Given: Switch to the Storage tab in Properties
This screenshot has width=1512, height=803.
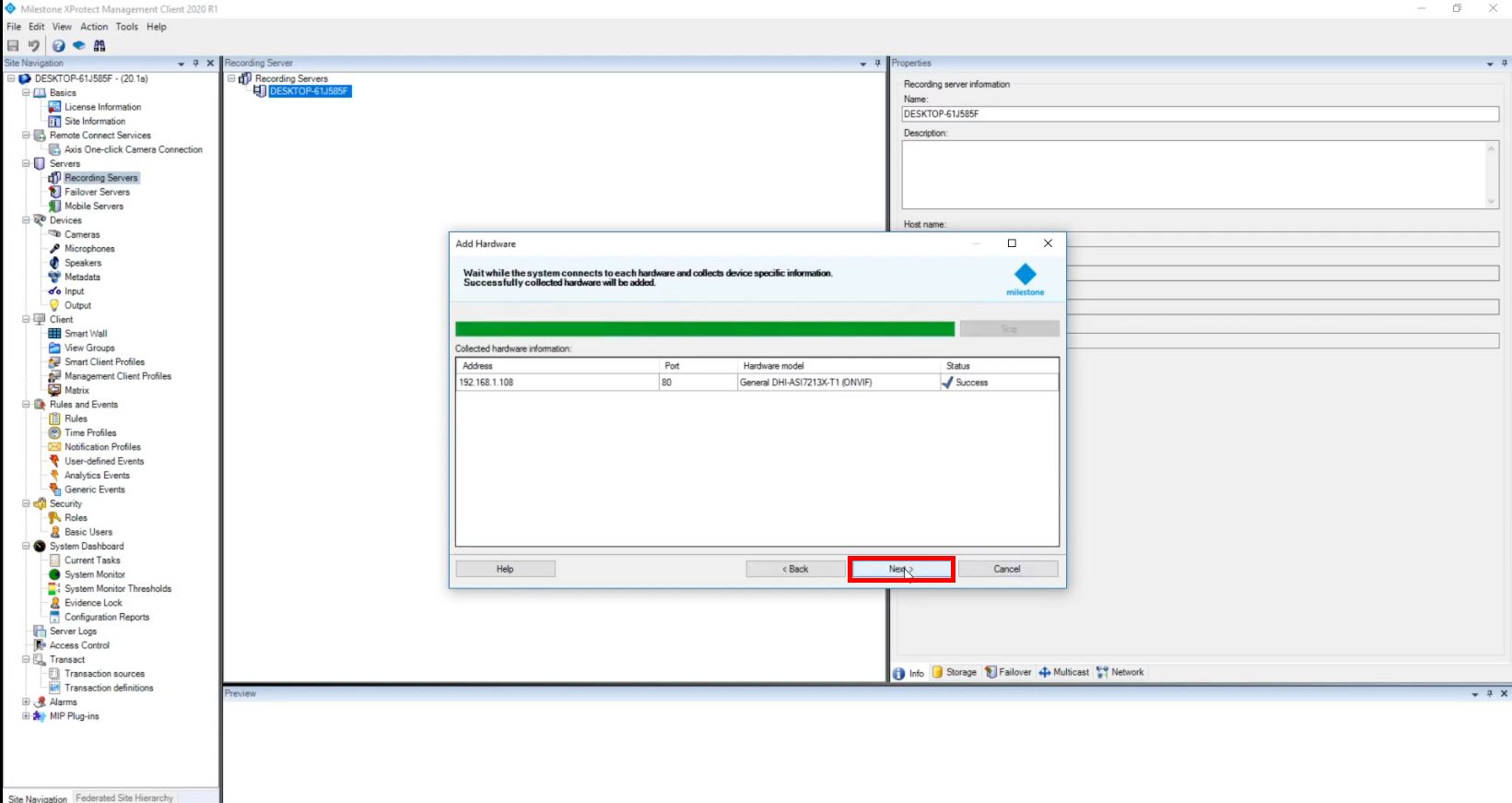Looking at the screenshot, I should pyautogui.click(x=955, y=672).
